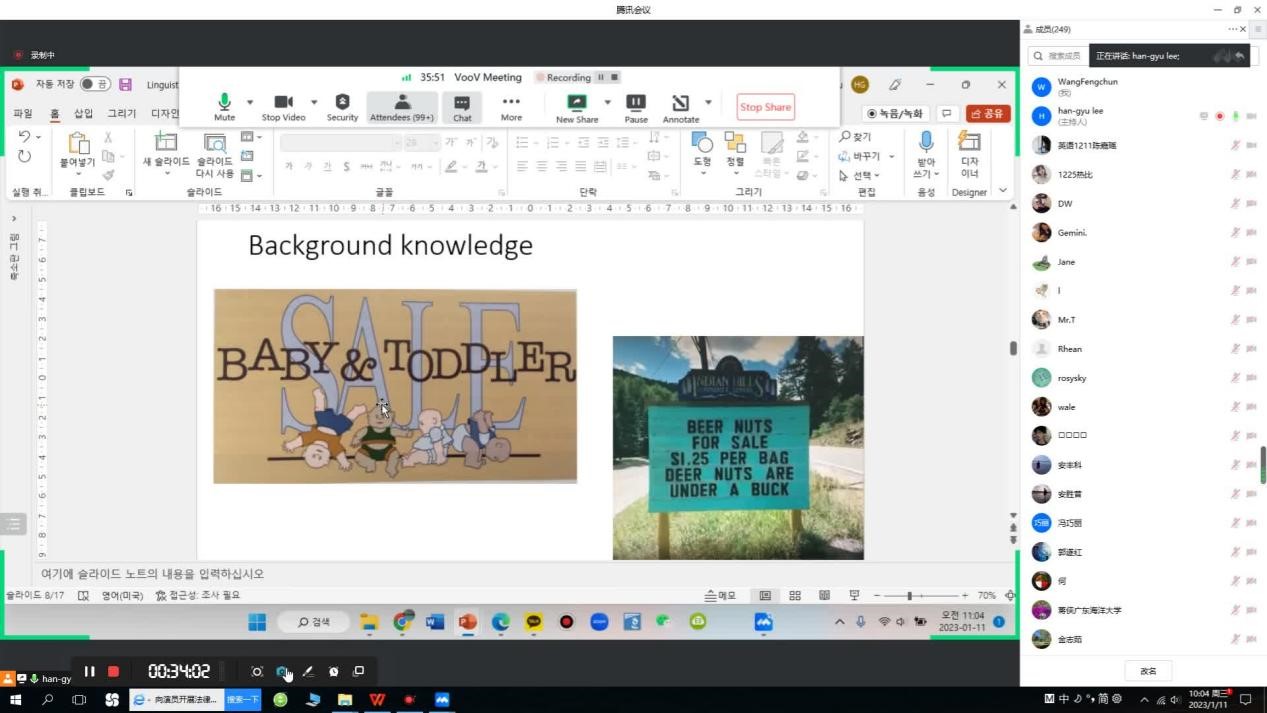This screenshot has height=713, width=1267.
Task: Toggle the AutoSave (자동 저장) switch
Action: 95,85
